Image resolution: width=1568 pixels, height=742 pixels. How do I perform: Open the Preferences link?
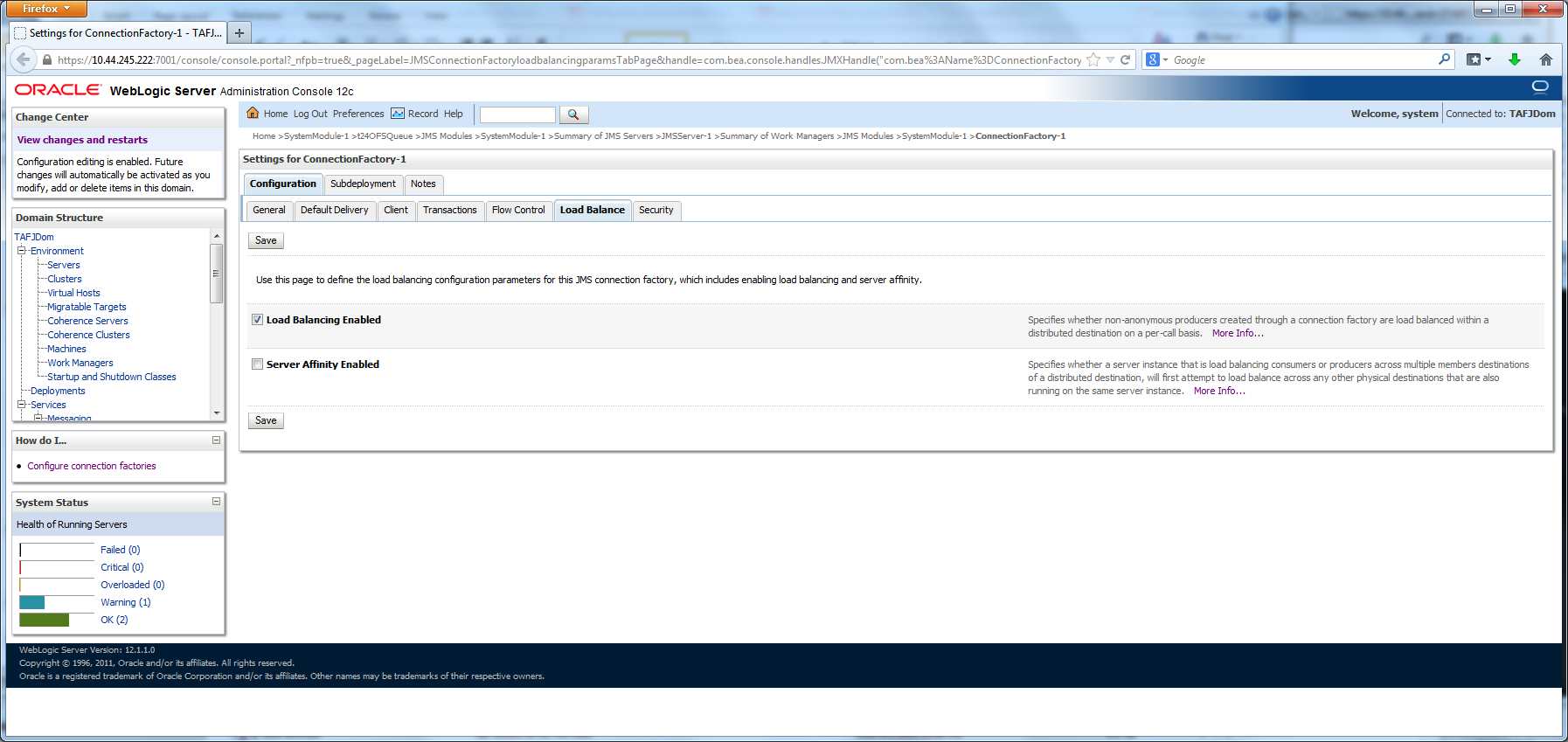tap(358, 114)
